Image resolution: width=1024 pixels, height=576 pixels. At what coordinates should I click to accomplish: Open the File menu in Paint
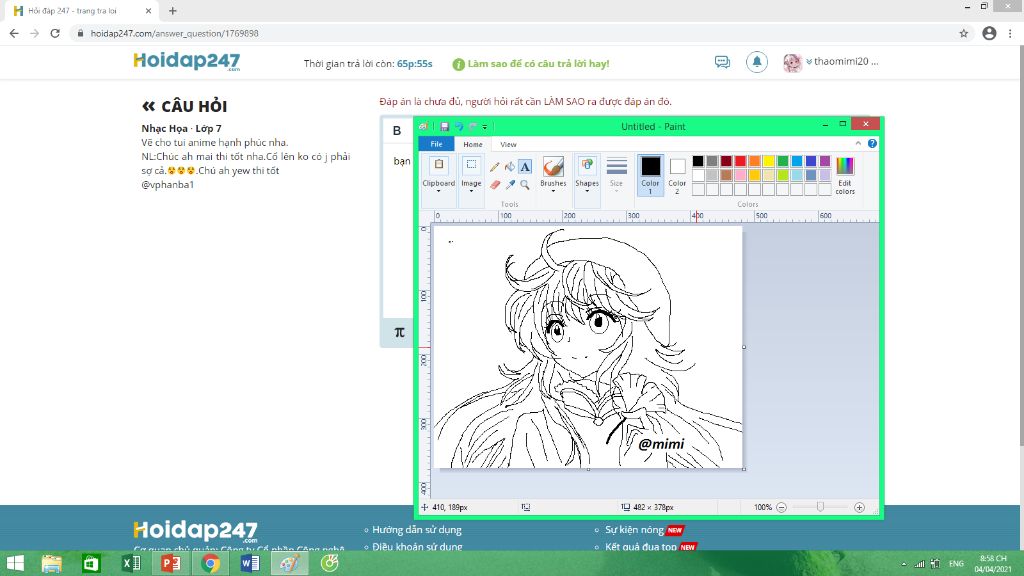pos(436,144)
